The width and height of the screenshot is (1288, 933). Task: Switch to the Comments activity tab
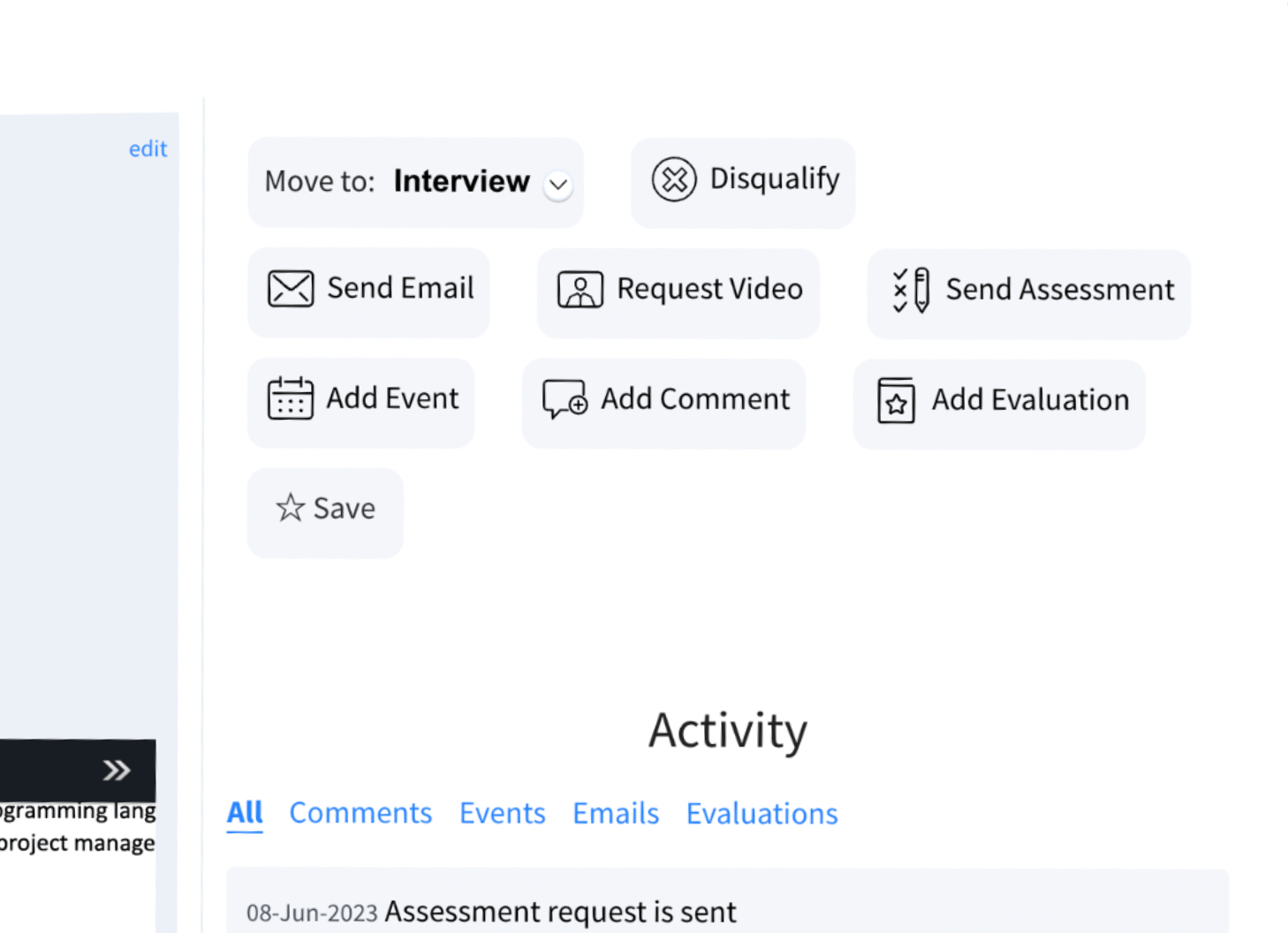pos(360,813)
